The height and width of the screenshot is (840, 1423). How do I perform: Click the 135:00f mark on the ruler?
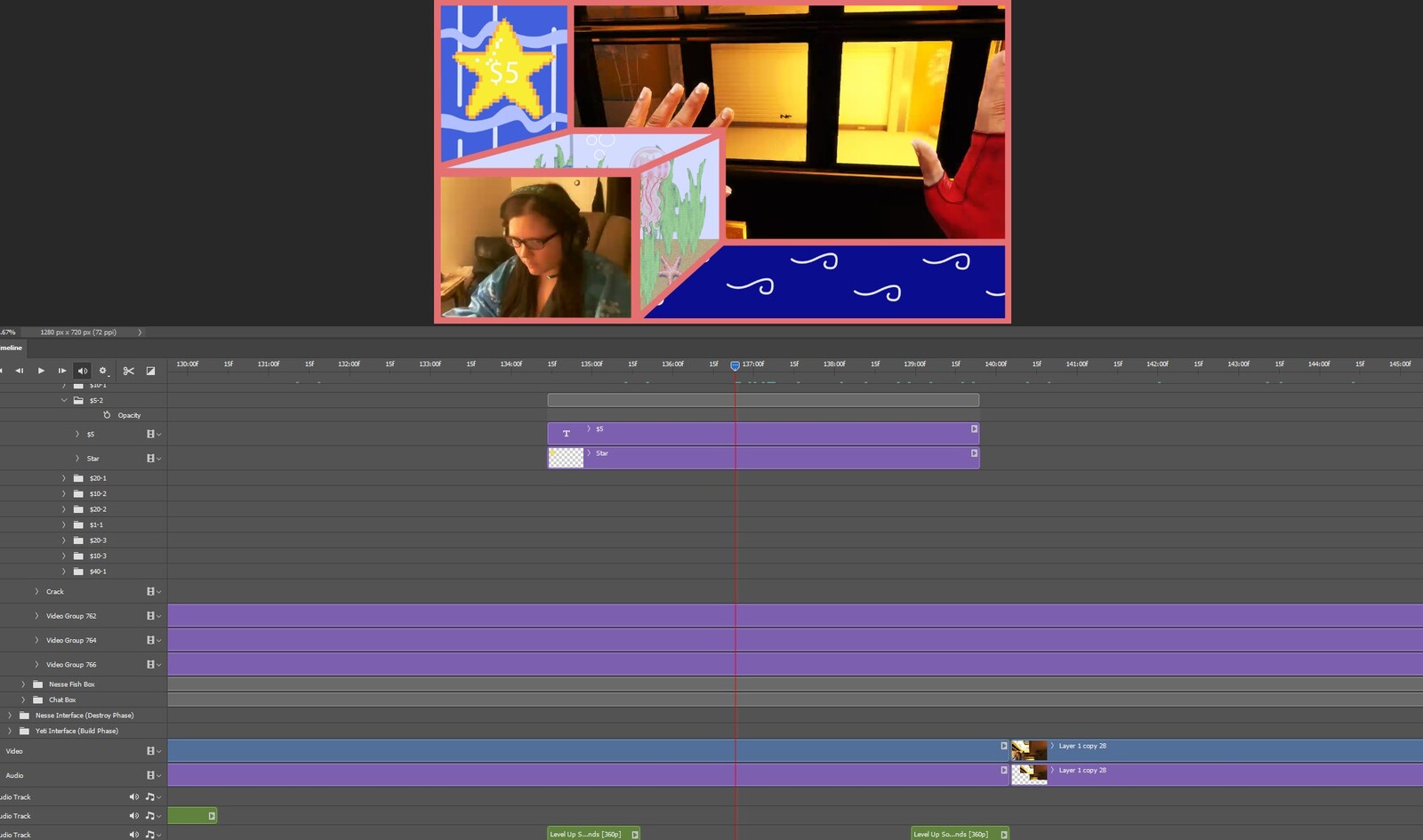click(x=592, y=364)
